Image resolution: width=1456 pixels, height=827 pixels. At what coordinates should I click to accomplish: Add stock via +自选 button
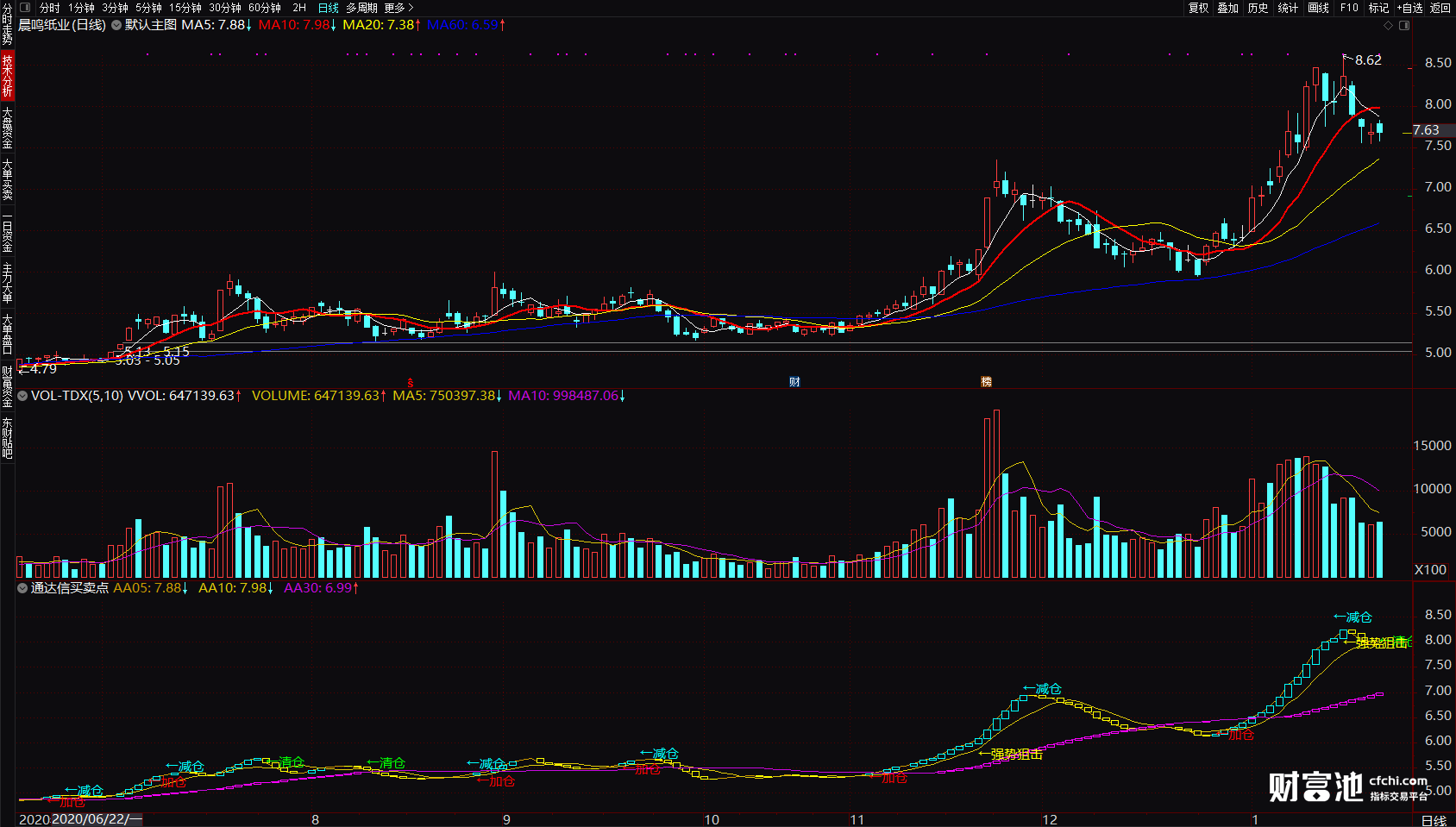coord(1410,8)
